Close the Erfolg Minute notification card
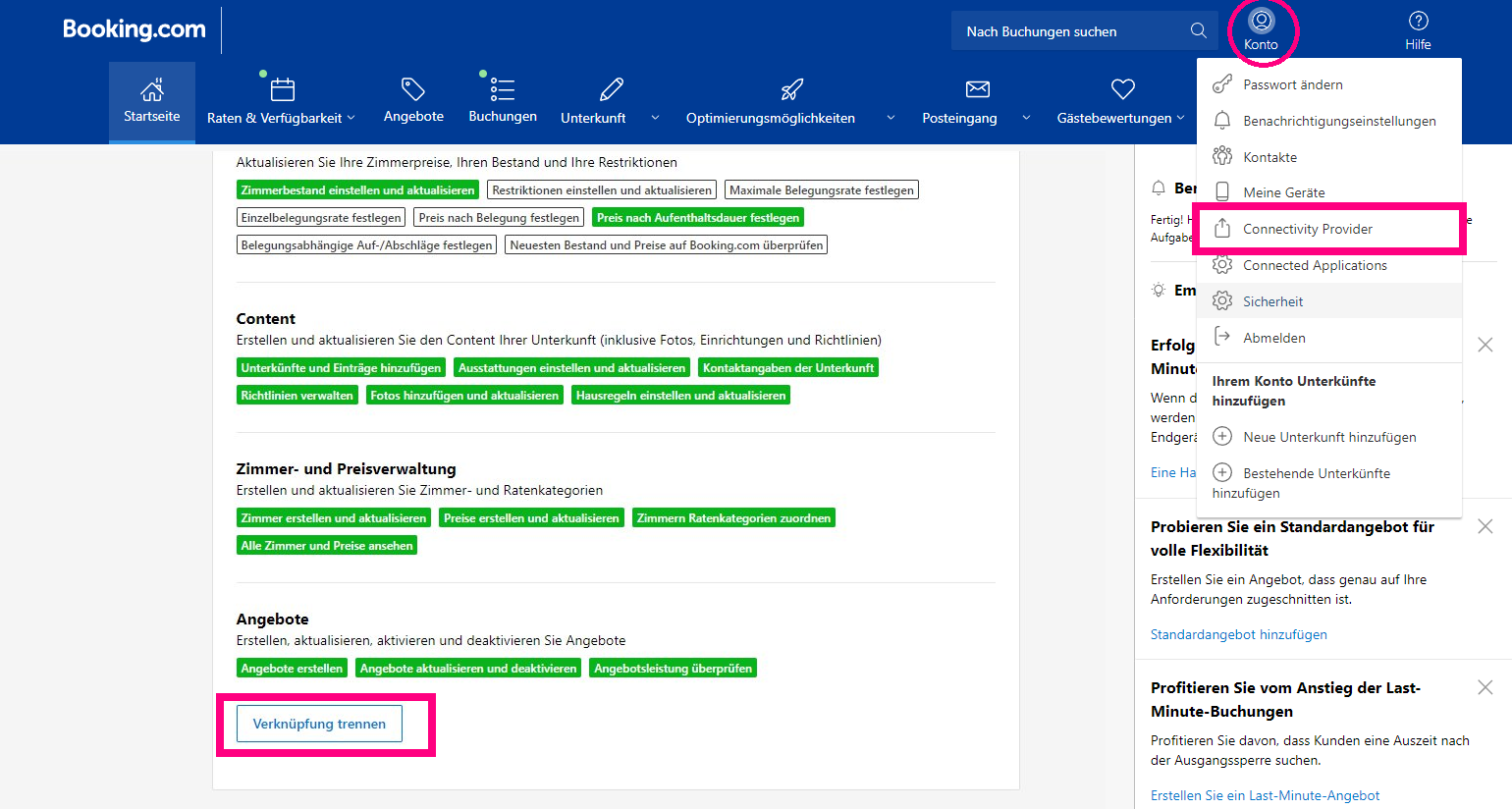1512x809 pixels. [x=1485, y=345]
